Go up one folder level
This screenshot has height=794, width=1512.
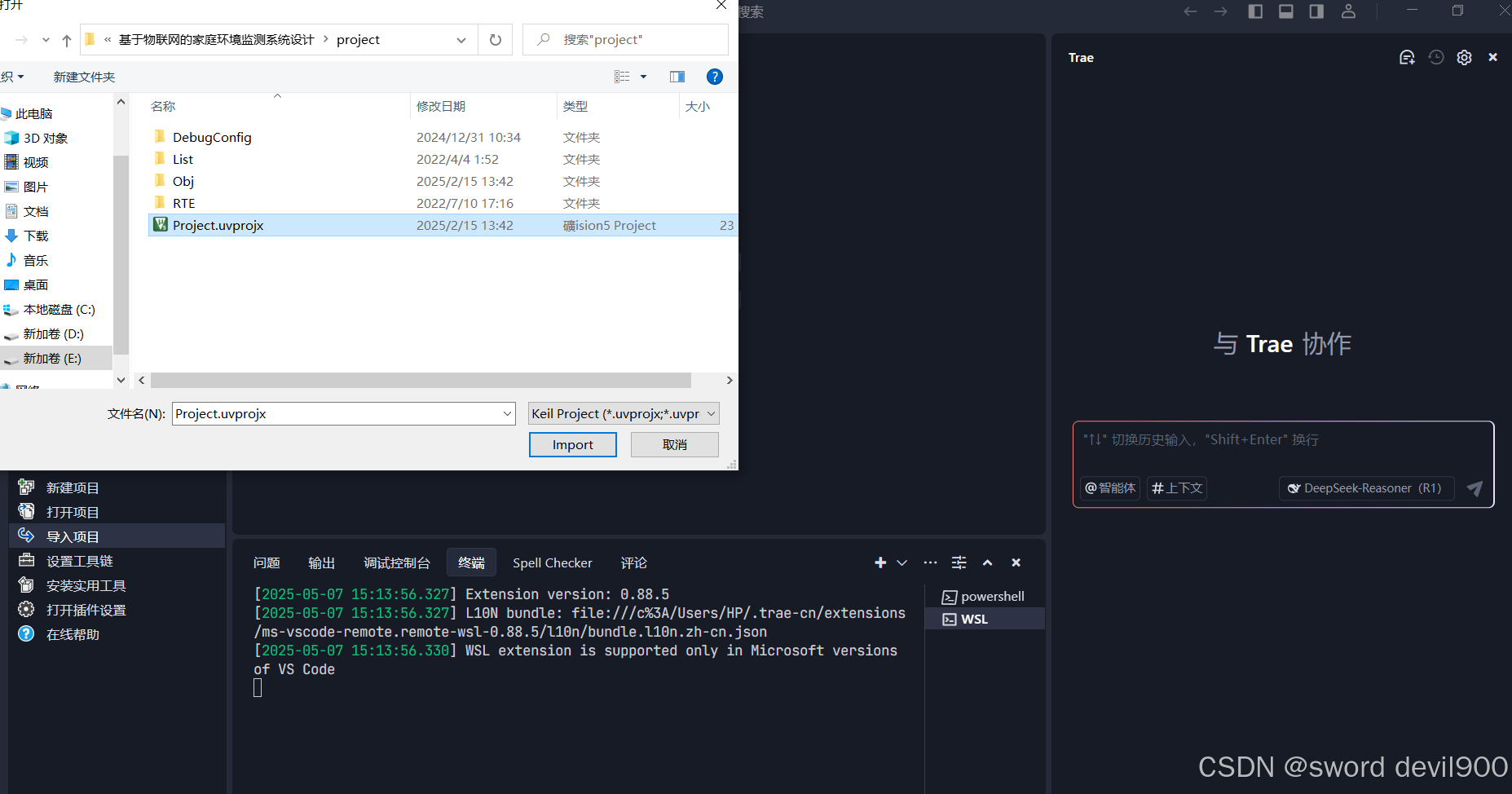point(67,40)
